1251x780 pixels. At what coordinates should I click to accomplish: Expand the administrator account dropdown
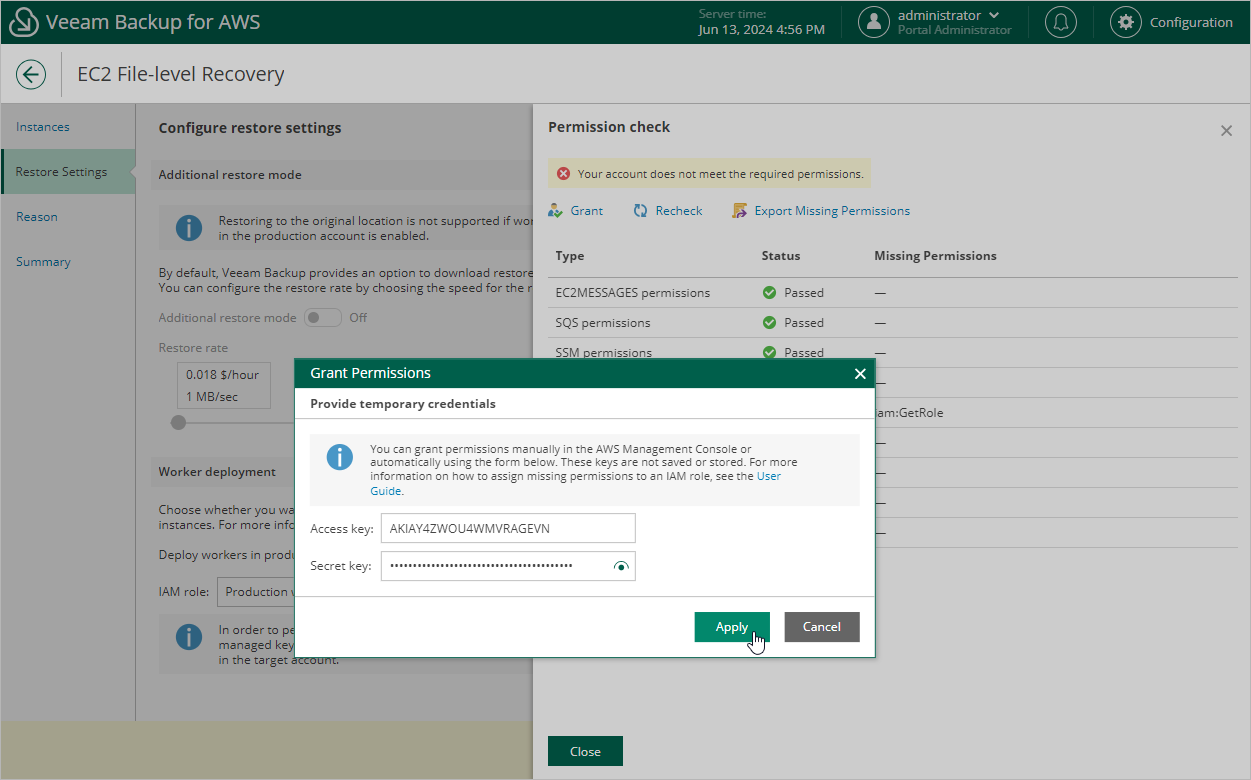994,15
